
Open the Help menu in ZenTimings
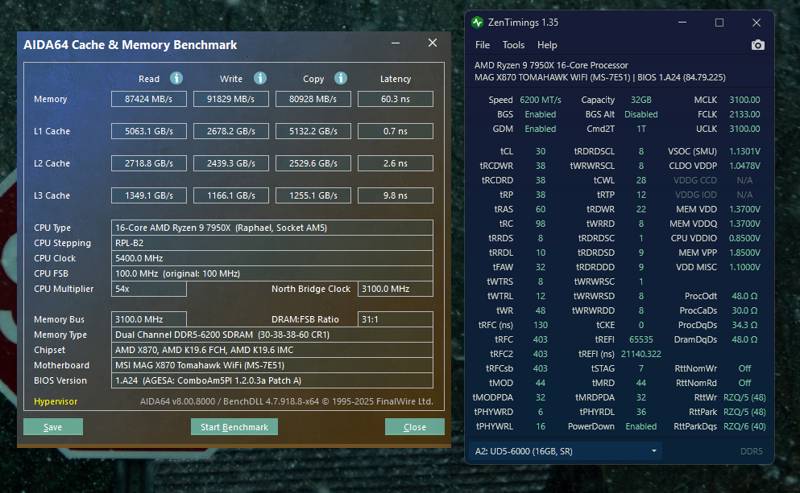(x=547, y=45)
